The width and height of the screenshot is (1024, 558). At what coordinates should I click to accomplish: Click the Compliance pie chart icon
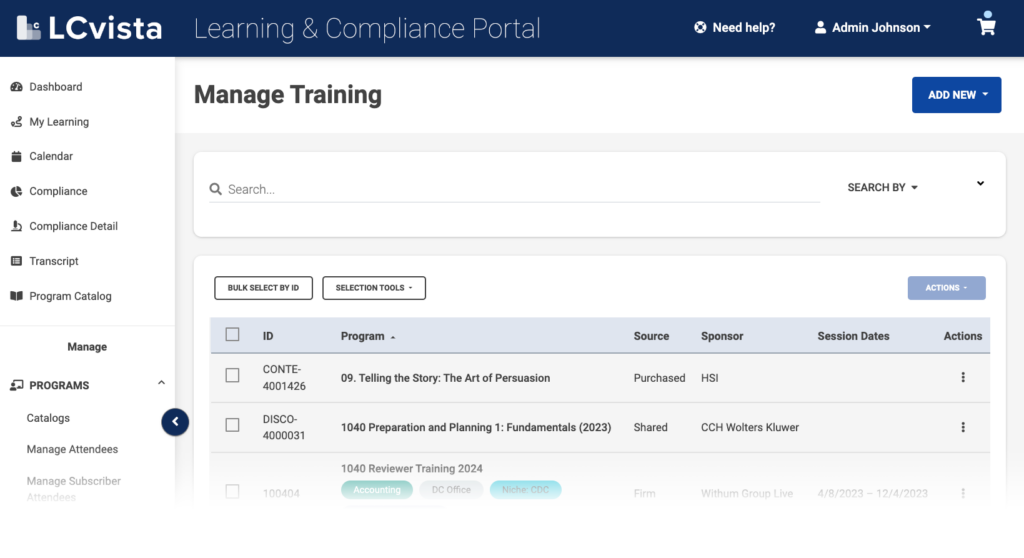[x=16, y=191]
